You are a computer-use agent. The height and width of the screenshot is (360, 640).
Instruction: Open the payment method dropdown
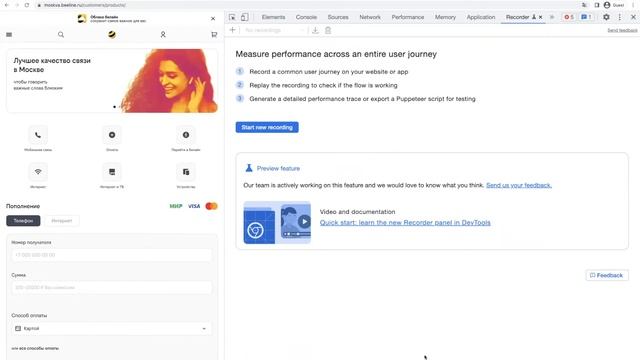(112, 329)
